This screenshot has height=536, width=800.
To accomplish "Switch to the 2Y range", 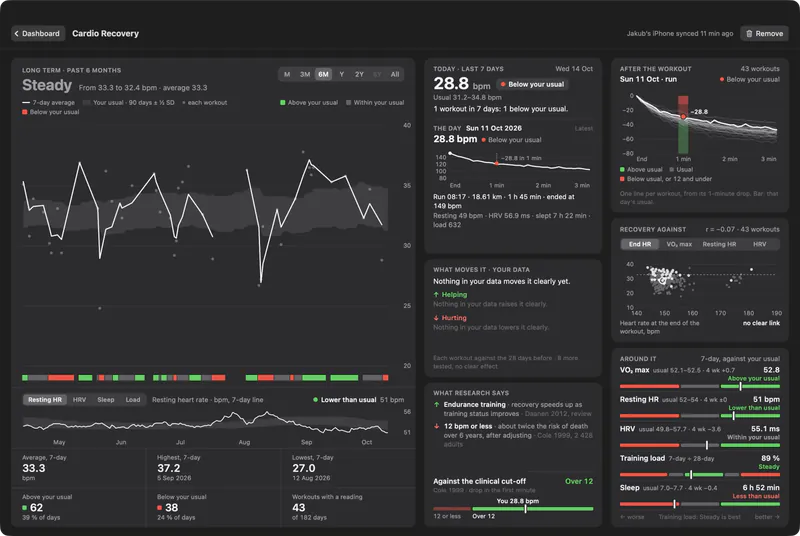I will [x=359, y=74].
